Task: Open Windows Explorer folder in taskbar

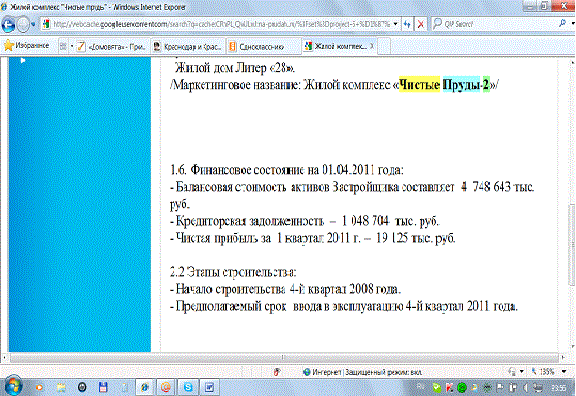Action: pos(61,387)
